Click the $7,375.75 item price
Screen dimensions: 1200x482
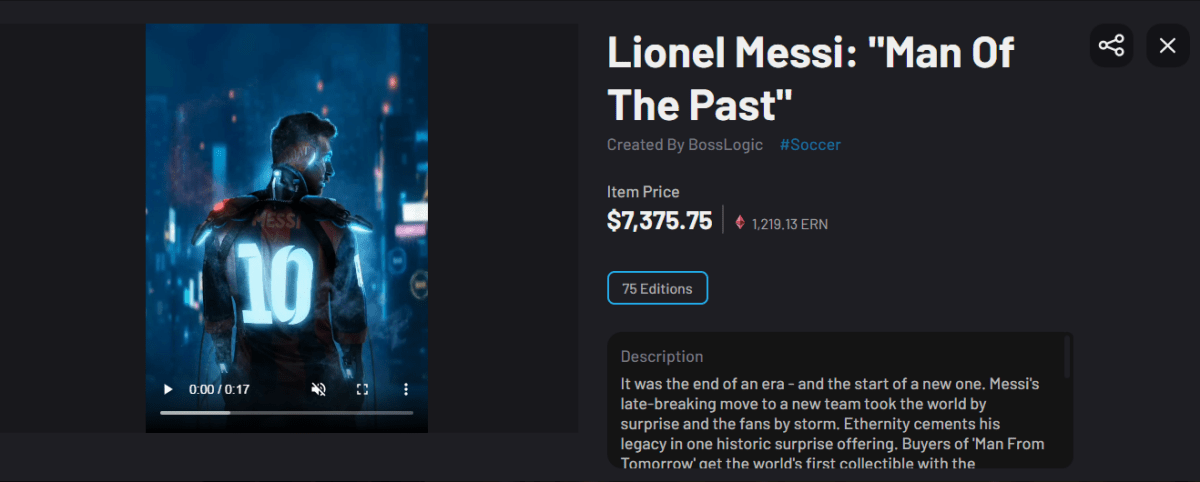click(x=659, y=221)
